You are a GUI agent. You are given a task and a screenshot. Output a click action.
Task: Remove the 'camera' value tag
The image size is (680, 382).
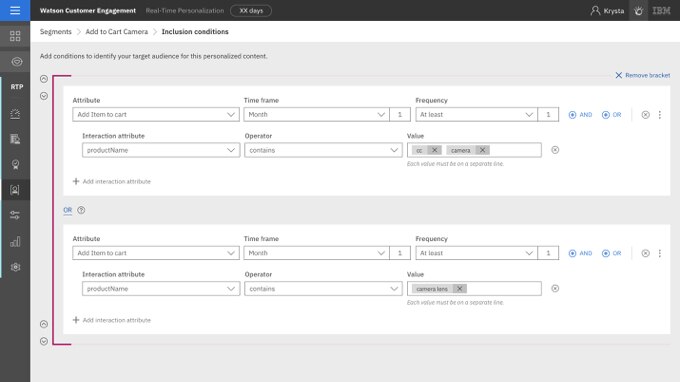pyautogui.click(x=482, y=150)
